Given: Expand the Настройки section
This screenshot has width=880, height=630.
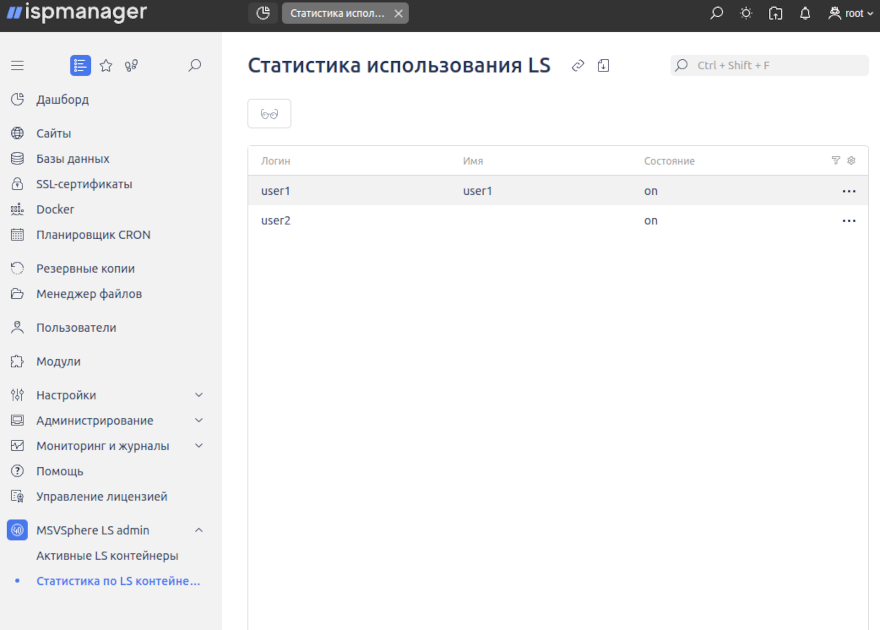Looking at the screenshot, I should pos(110,394).
